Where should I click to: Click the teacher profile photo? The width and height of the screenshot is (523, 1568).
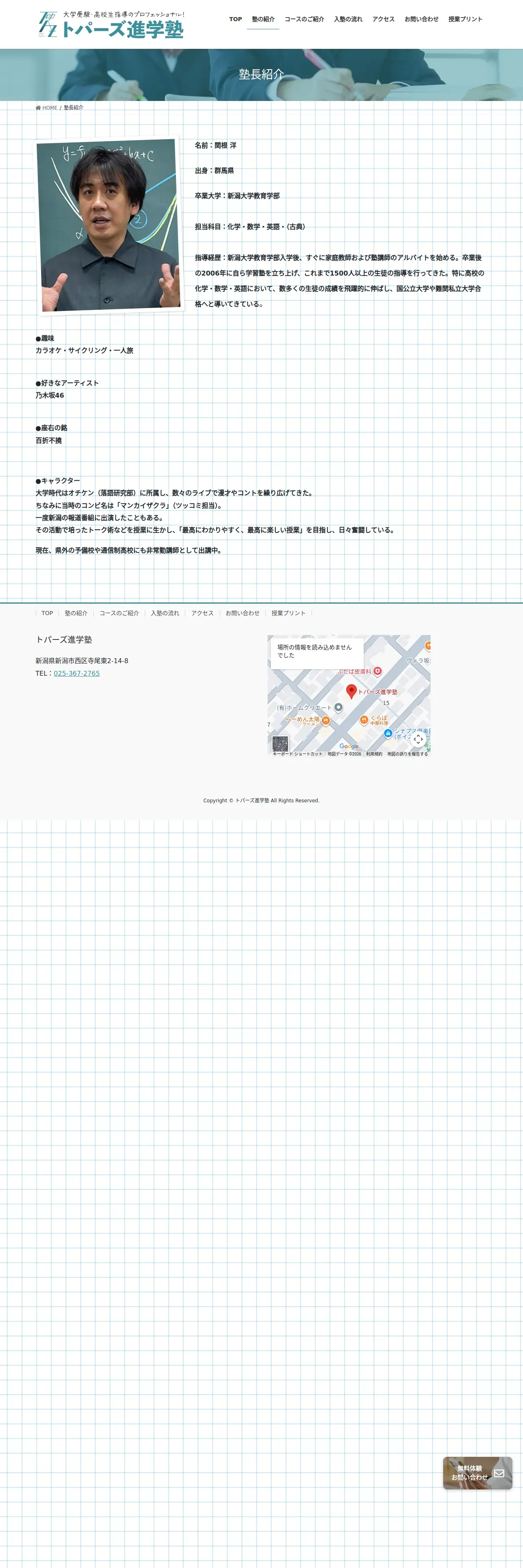coord(110,225)
